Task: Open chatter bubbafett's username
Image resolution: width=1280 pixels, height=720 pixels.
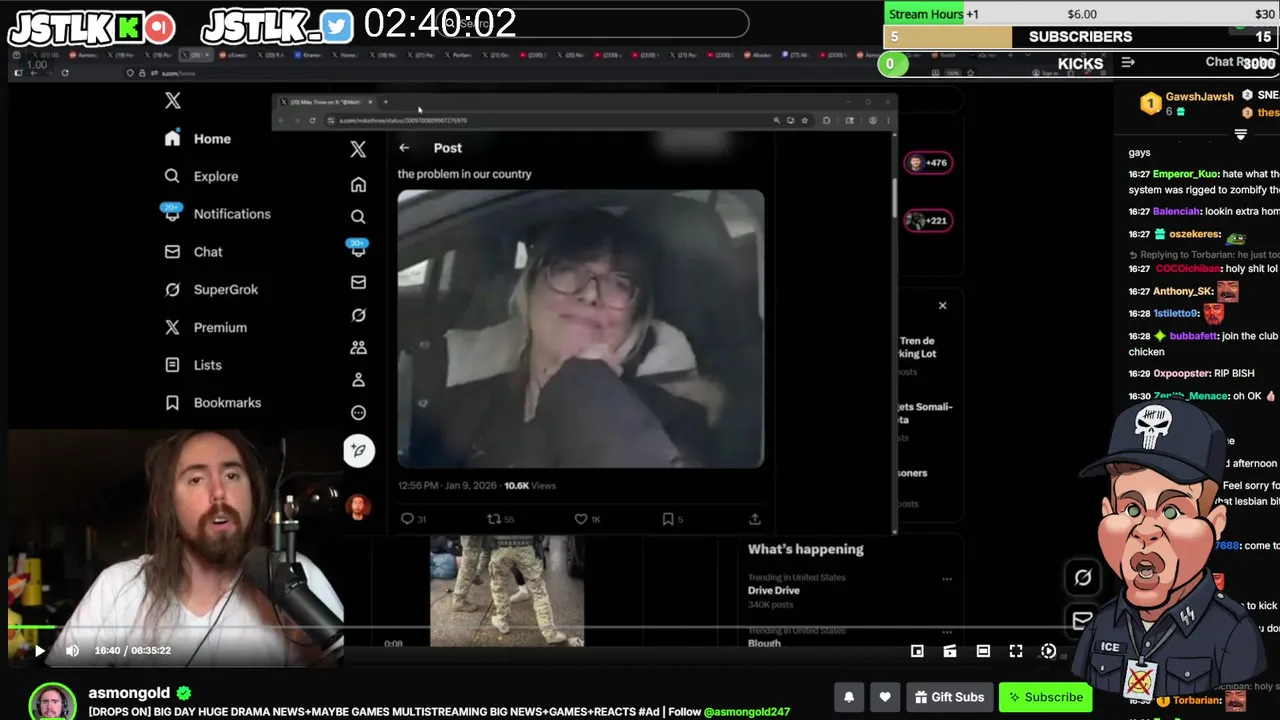Action: (x=1193, y=336)
